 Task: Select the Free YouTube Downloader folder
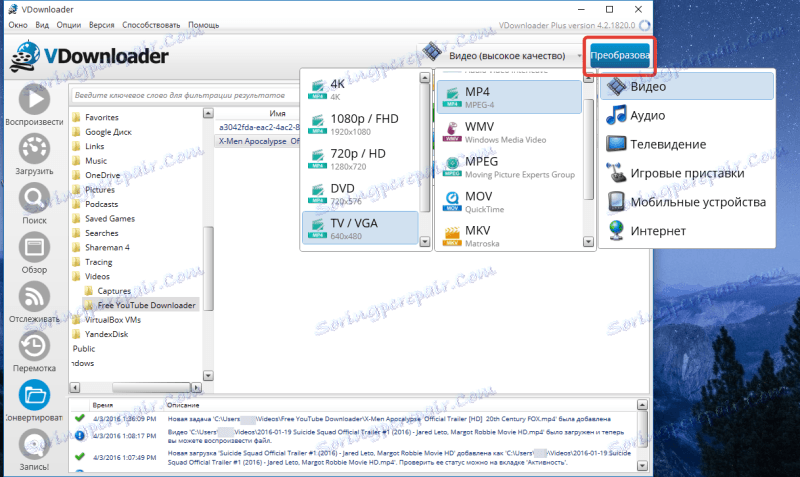pos(146,305)
